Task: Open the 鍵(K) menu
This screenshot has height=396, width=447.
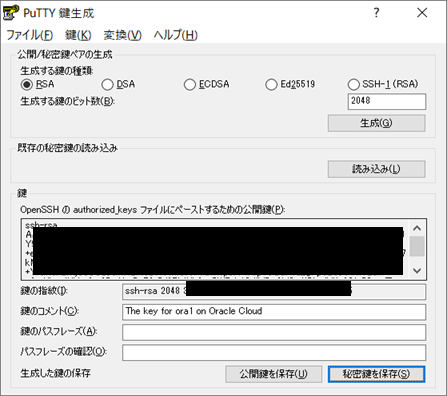Action: pyautogui.click(x=78, y=35)
